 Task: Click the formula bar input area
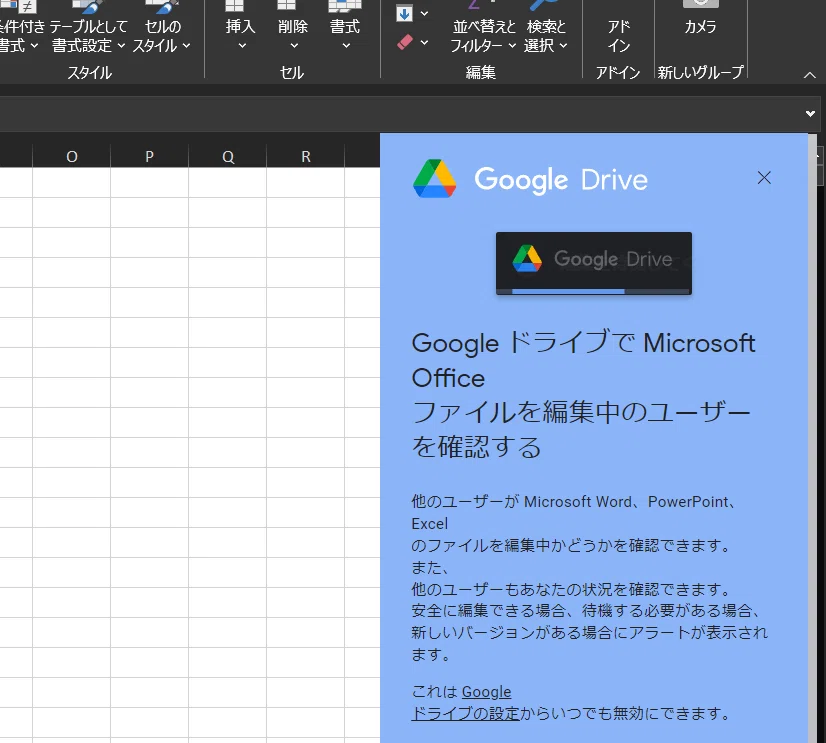(400, 113)
